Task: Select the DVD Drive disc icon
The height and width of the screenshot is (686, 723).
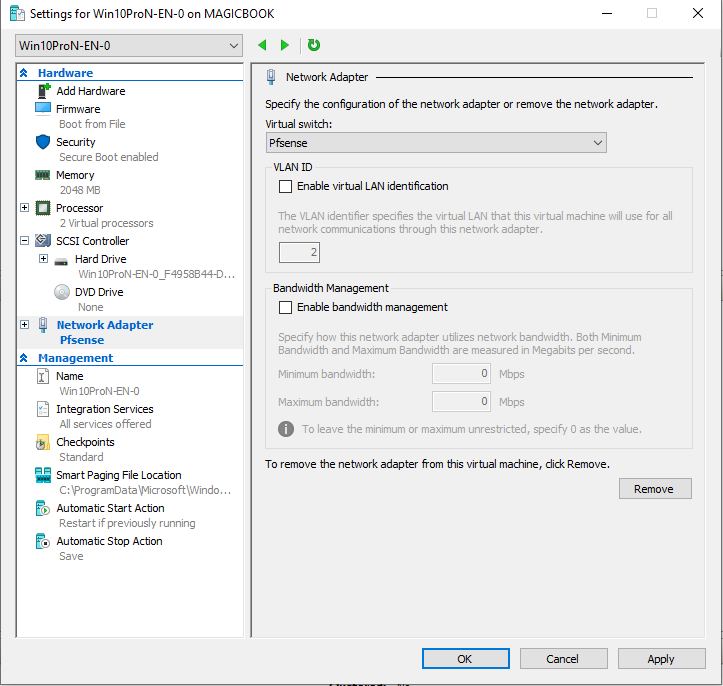Action: [62, 292]
